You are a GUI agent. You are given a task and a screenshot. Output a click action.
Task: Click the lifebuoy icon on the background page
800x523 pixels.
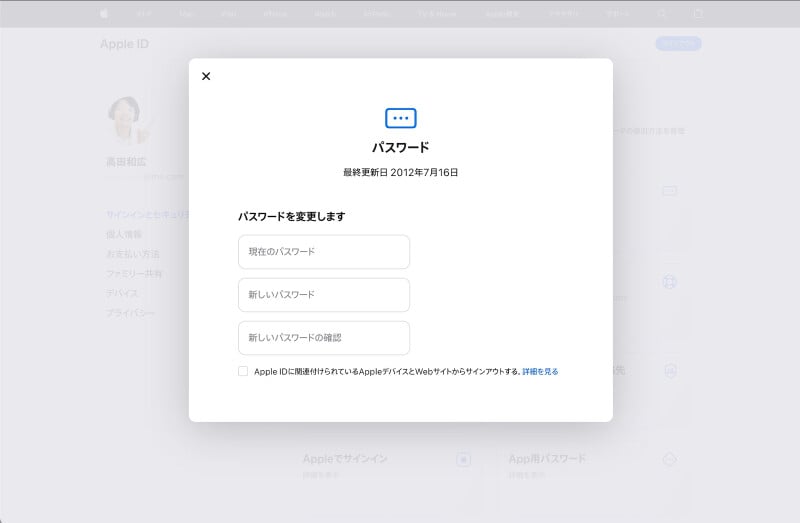669,282
